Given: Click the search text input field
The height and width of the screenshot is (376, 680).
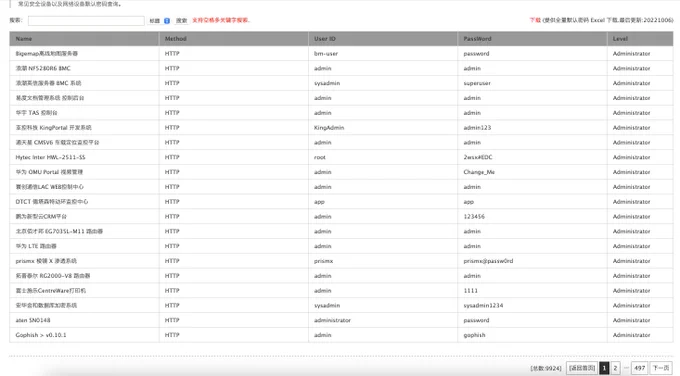Looking at the screenshot, I should (86, 21).
